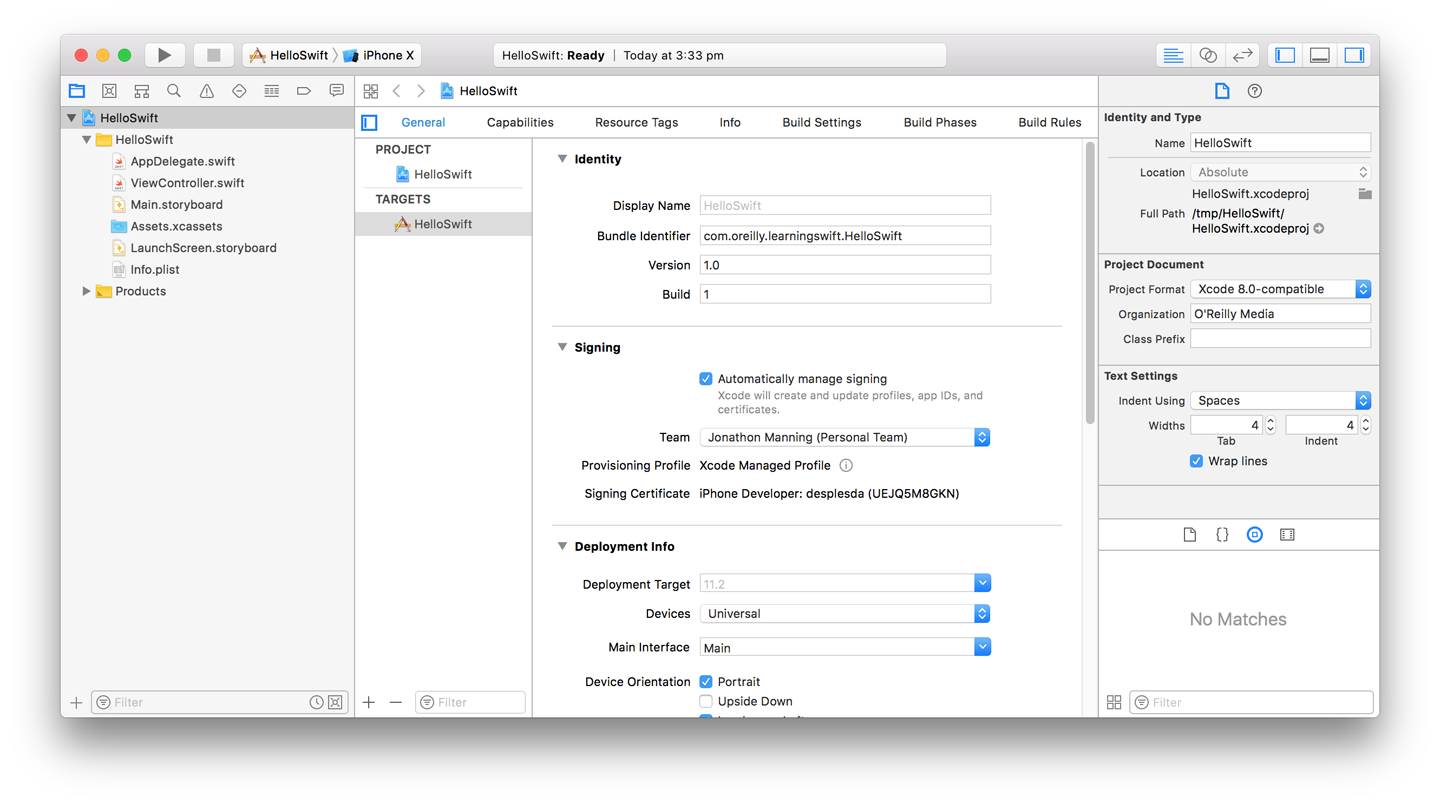Show the Object library
This screenshot has height=804, width=1440.
pos(1255,535)
